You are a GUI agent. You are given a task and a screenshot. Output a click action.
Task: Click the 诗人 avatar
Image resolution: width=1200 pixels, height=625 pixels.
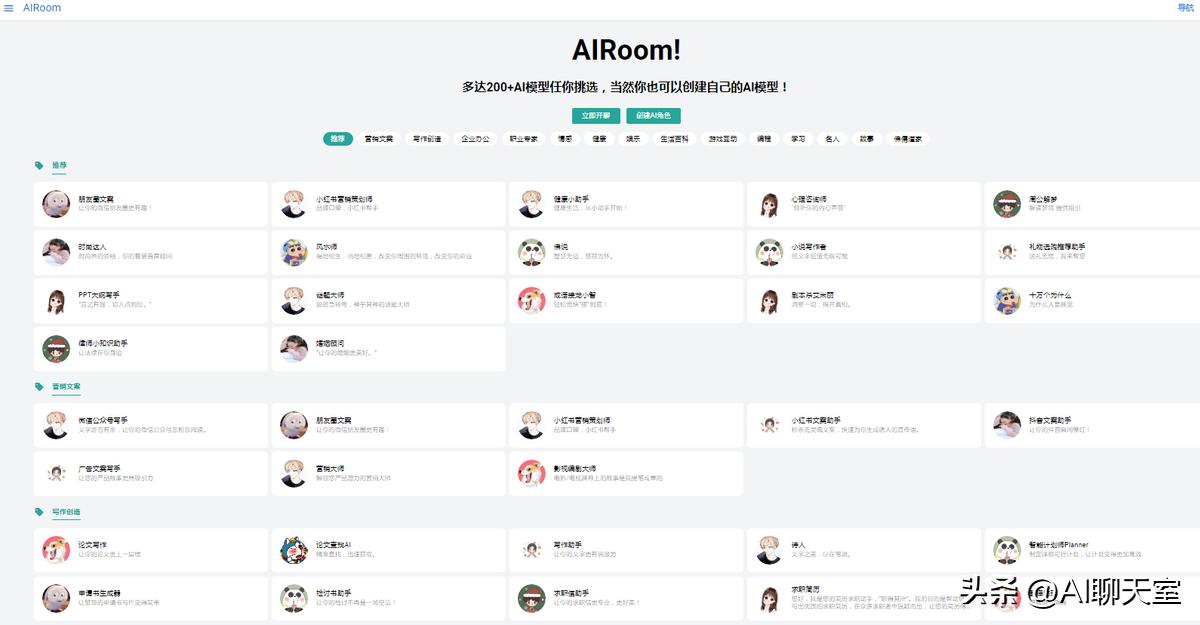pyautogui.click(x=769, y=550)
